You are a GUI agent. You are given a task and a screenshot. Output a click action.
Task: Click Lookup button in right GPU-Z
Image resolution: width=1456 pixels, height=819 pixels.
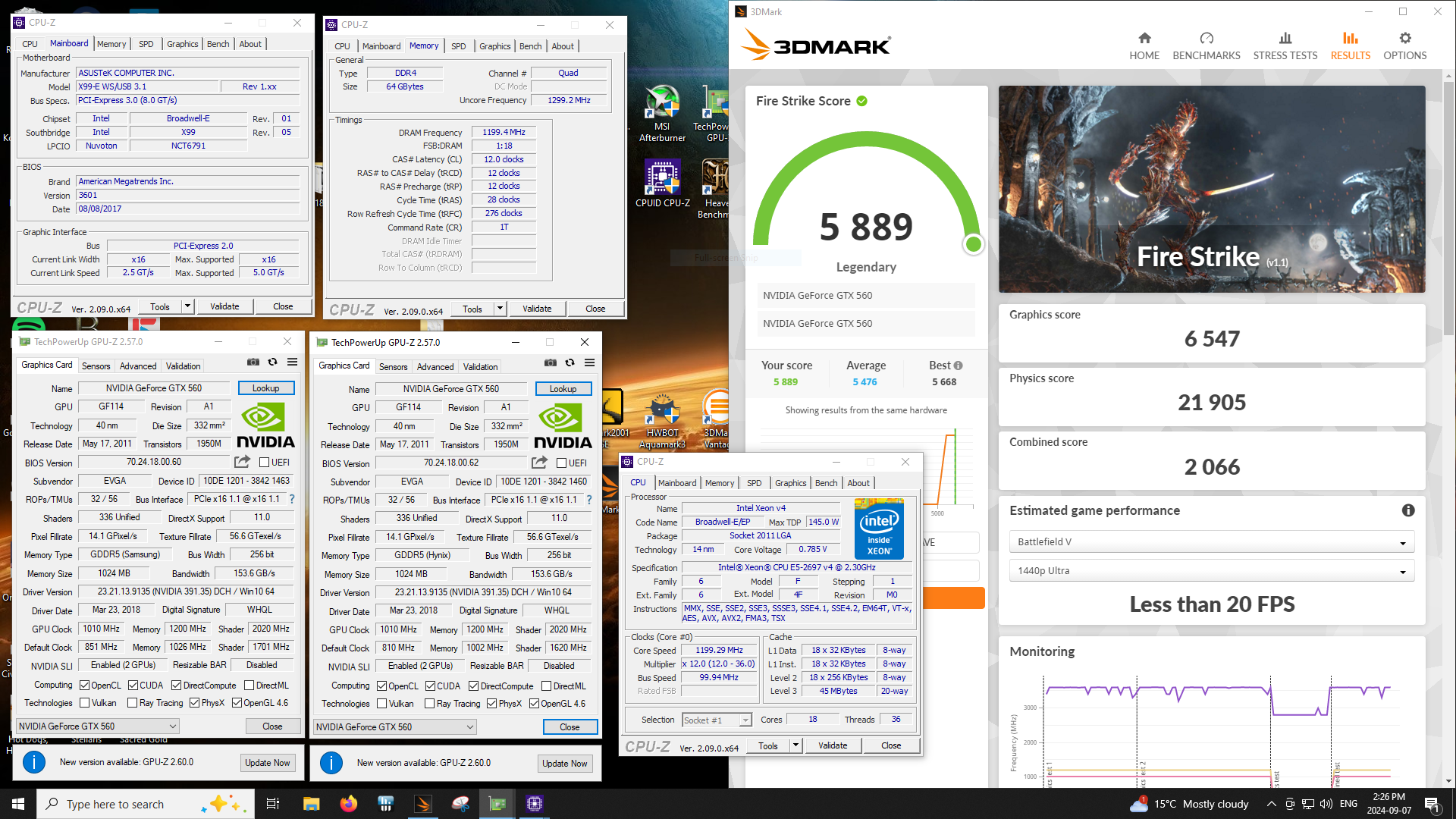click(563, 389)
